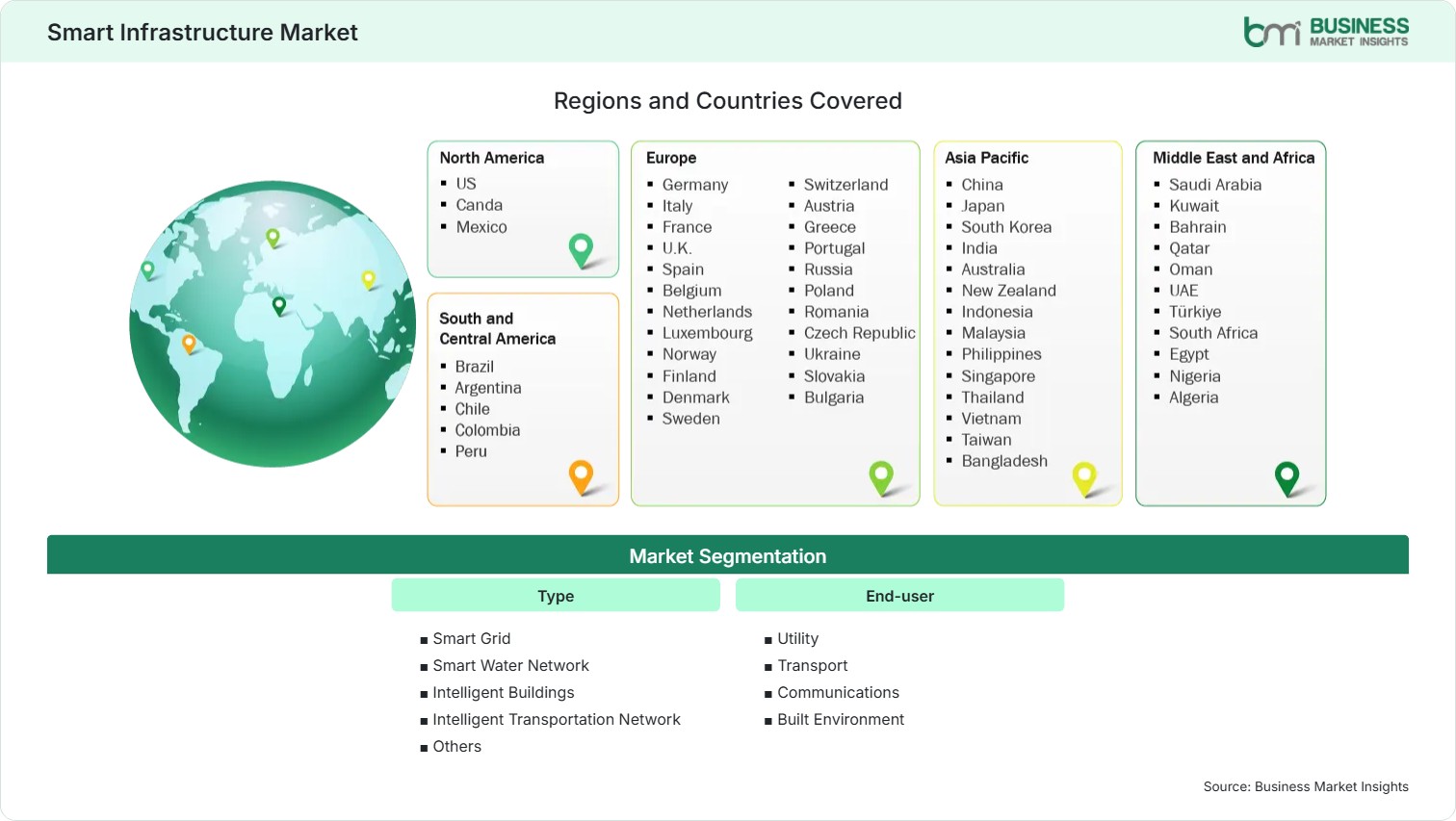This screenshot has width=1456, height=821.
Task: Select Türkiye in the Middle East list
Action: click(1195, 312)
